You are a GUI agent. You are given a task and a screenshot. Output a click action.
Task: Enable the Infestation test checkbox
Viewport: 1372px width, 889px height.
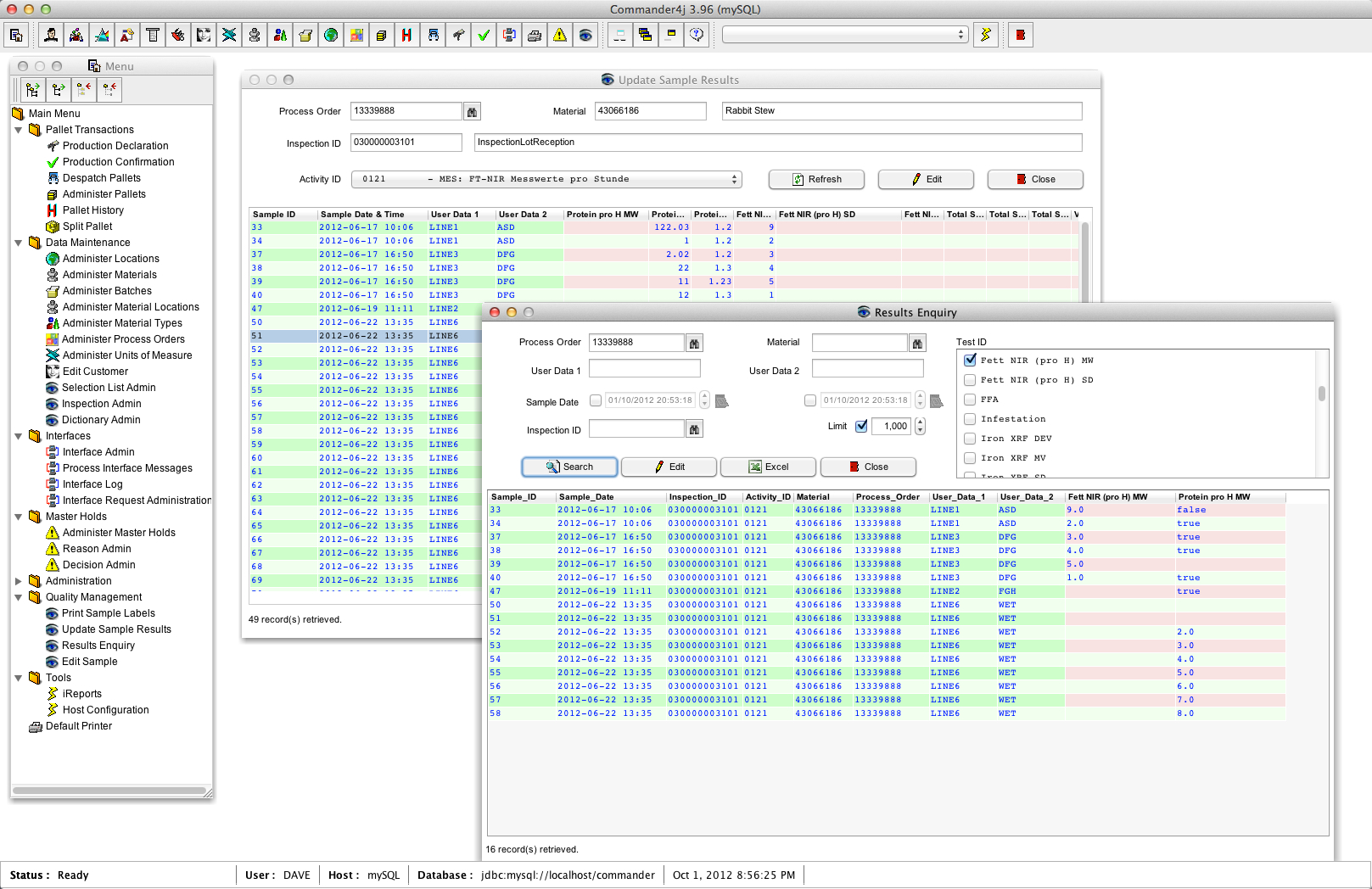[x=970, y=419]
